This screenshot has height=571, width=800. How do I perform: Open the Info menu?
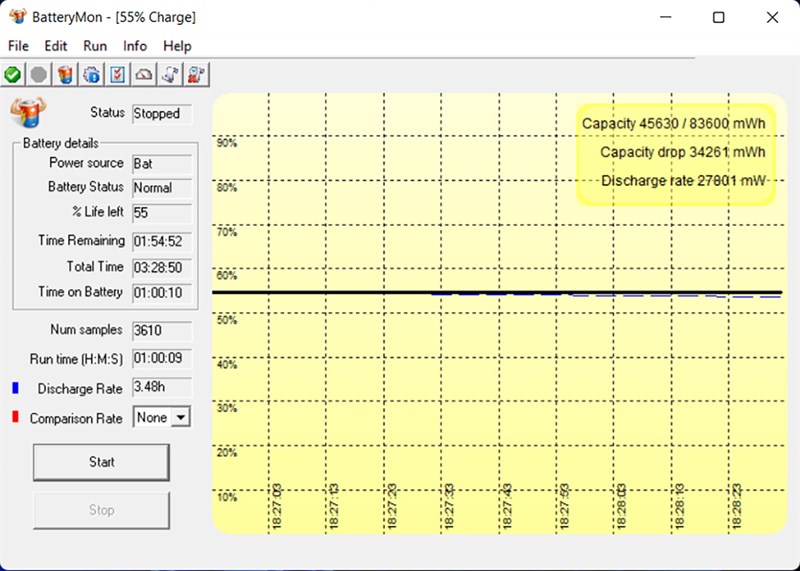[135, 46]
